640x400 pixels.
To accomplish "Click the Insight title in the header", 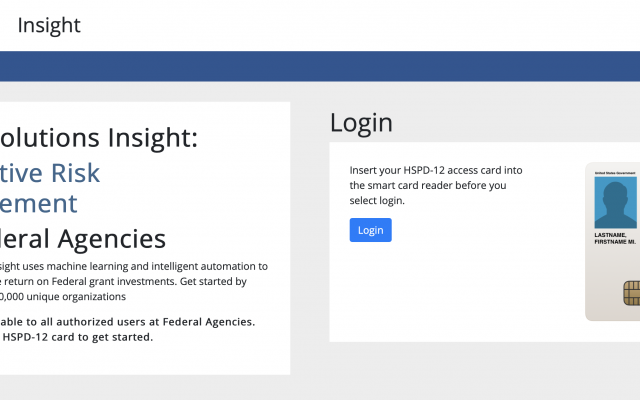I will (49, 25).
